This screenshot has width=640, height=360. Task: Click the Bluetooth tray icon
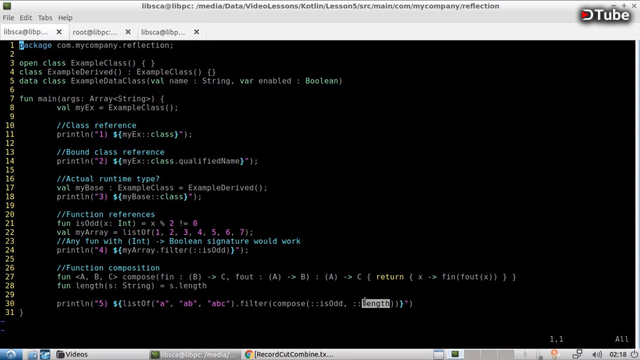[525, 354]
